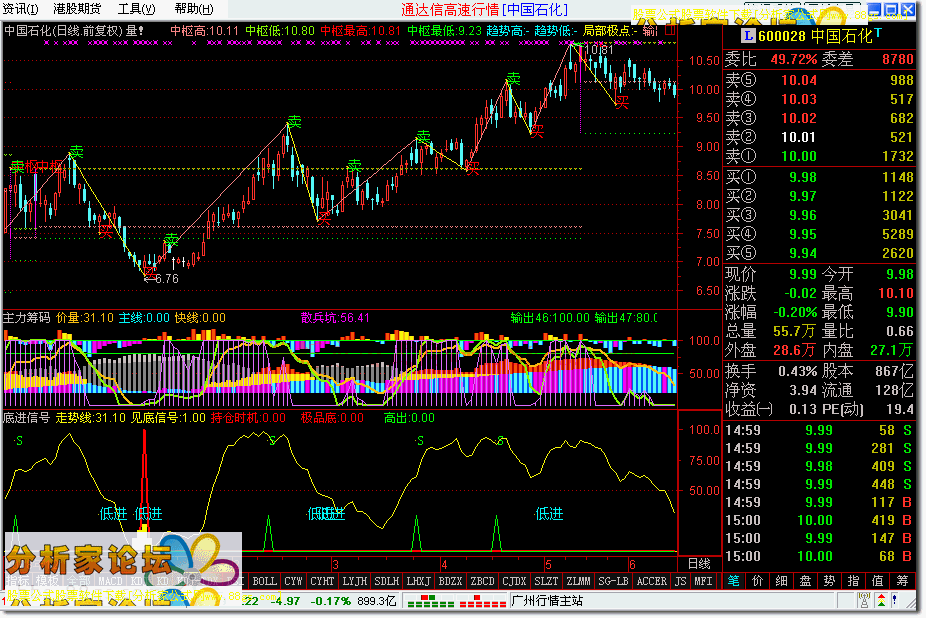Screen dimensions: 926x618
Task: Open the 细 tab in the quote panel
Action: [x=781, y=581]
